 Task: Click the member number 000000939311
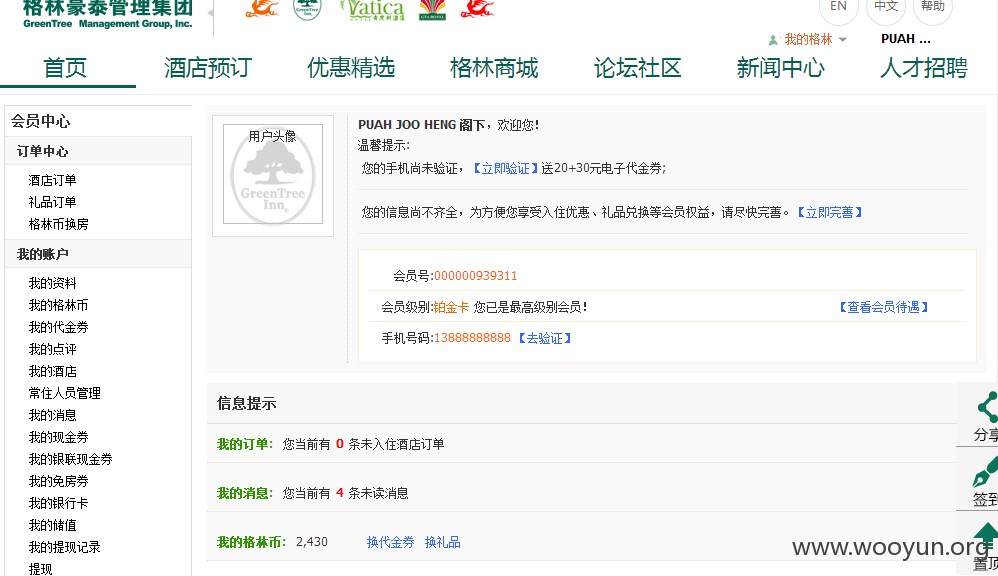click(475, 276)
